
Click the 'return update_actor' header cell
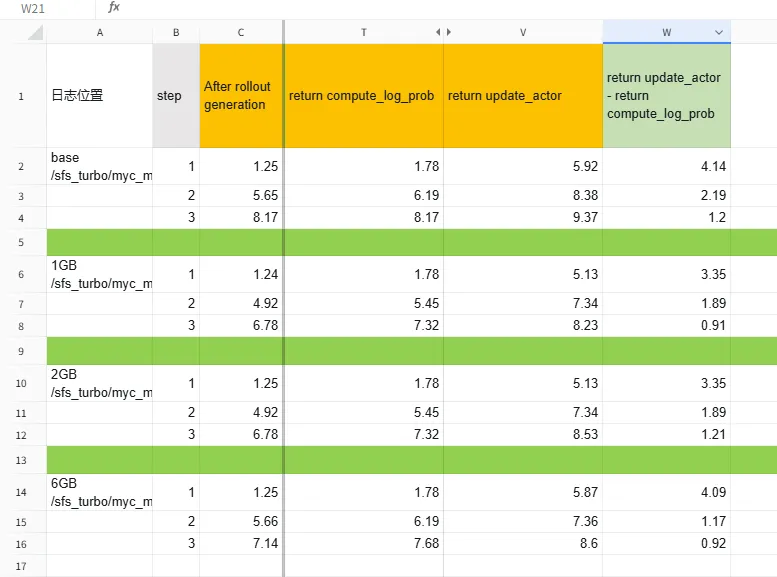[x=523, y=96]
